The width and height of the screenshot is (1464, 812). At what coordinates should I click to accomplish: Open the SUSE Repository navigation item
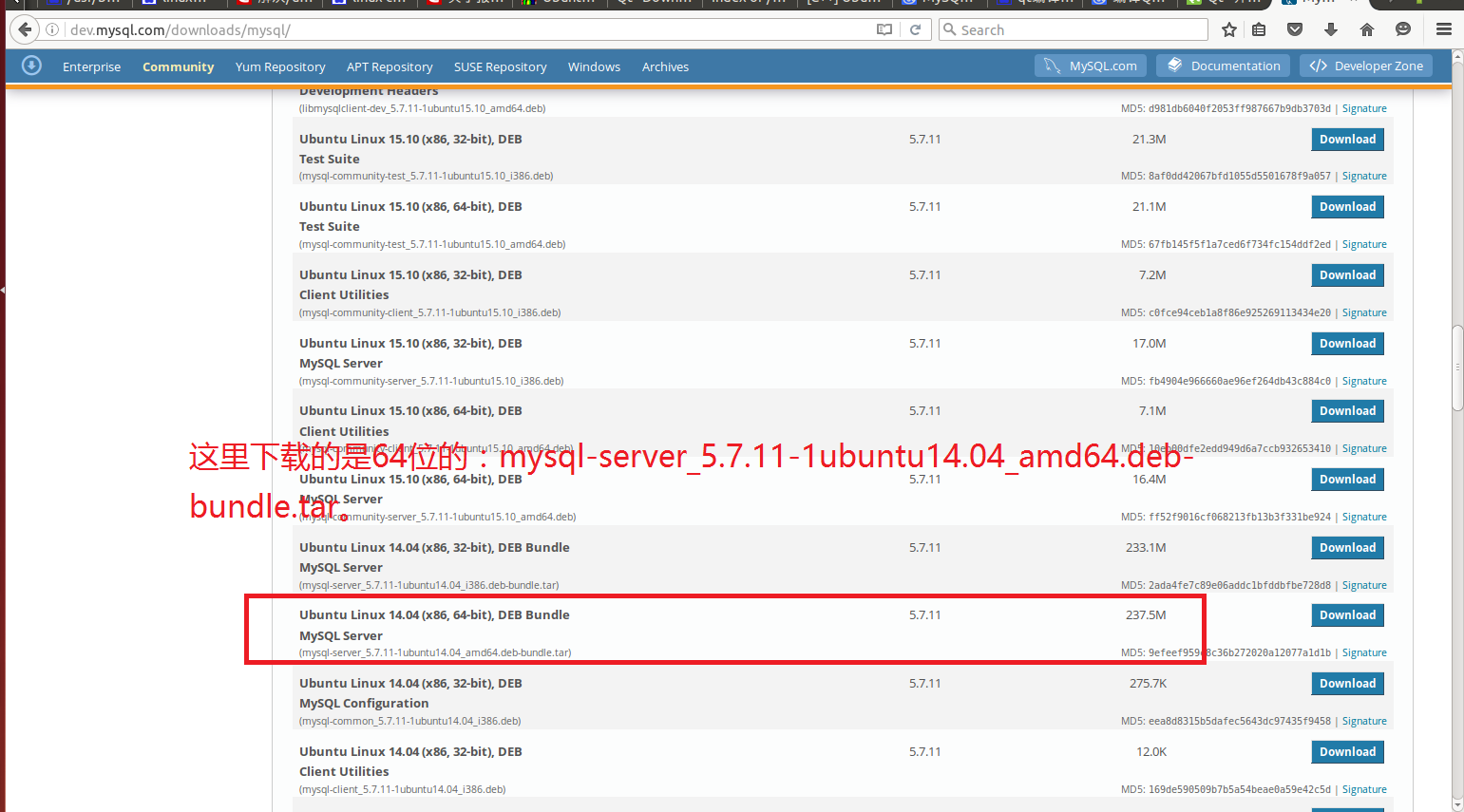click(x=501, y=66)
